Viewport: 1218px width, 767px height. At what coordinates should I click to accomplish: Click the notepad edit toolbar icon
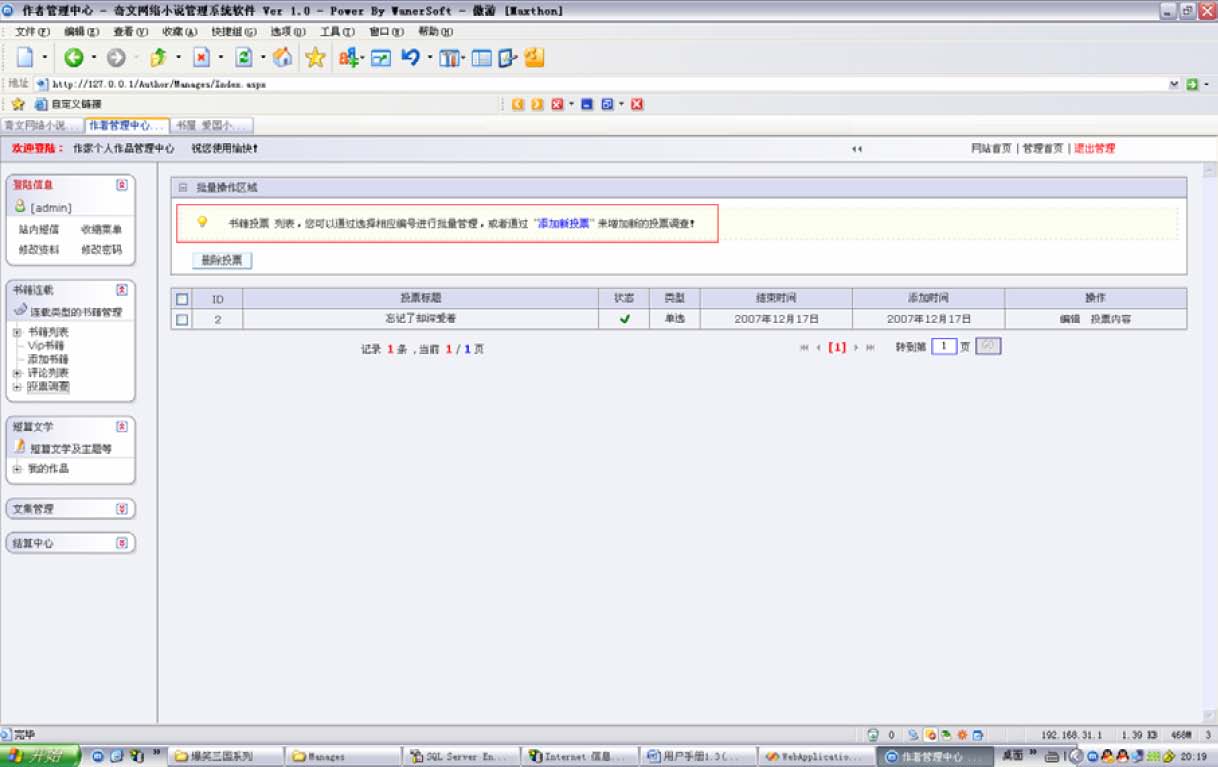507,58
